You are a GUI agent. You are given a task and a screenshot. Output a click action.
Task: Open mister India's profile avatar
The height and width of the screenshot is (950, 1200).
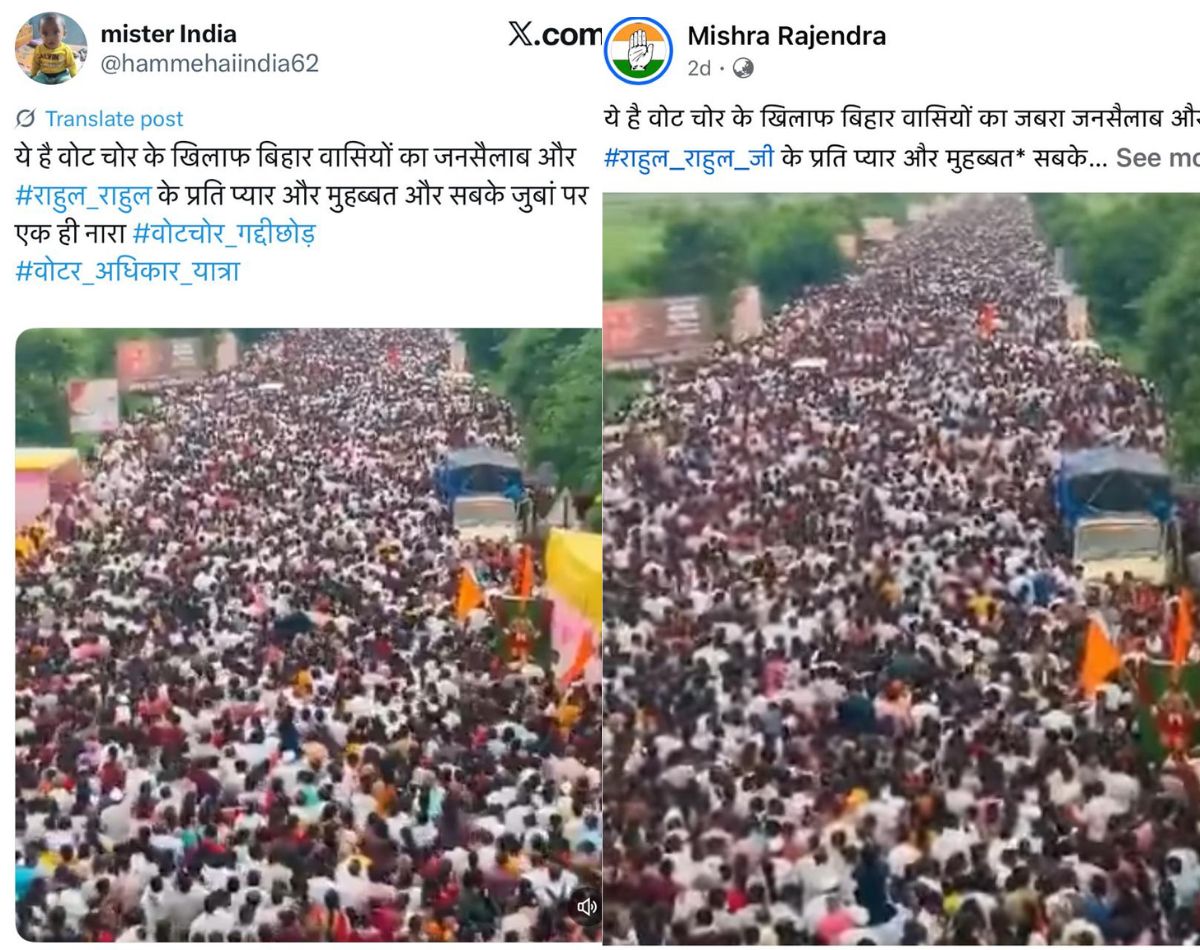[x=51, y=48]
